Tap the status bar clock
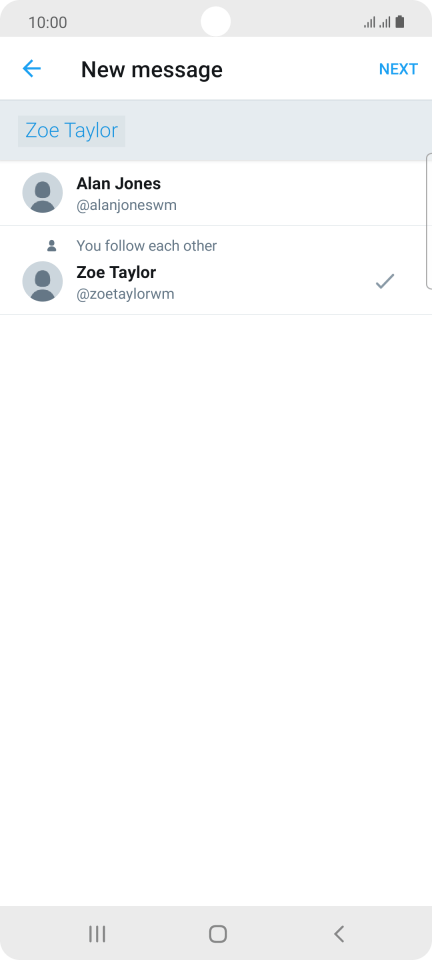This screenshot has width=432, height=960. click(48, 23)
